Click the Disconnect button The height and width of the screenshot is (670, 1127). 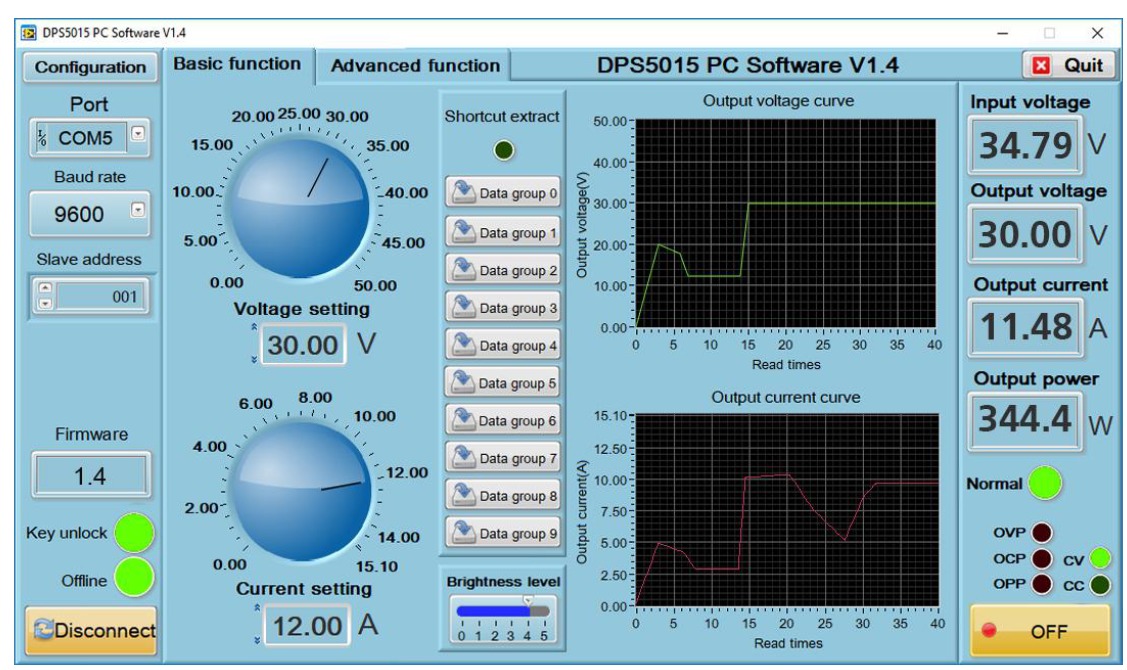click(x=91, y=630)
